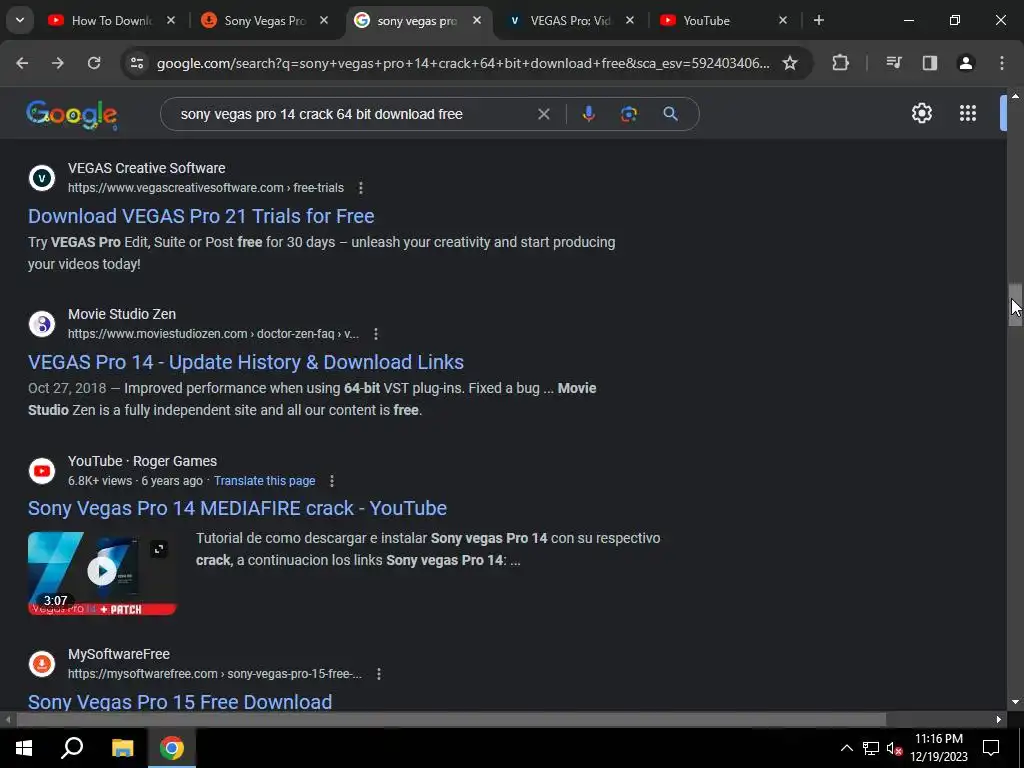
Task: Click the scroll down arrow
Action: 1015,703
